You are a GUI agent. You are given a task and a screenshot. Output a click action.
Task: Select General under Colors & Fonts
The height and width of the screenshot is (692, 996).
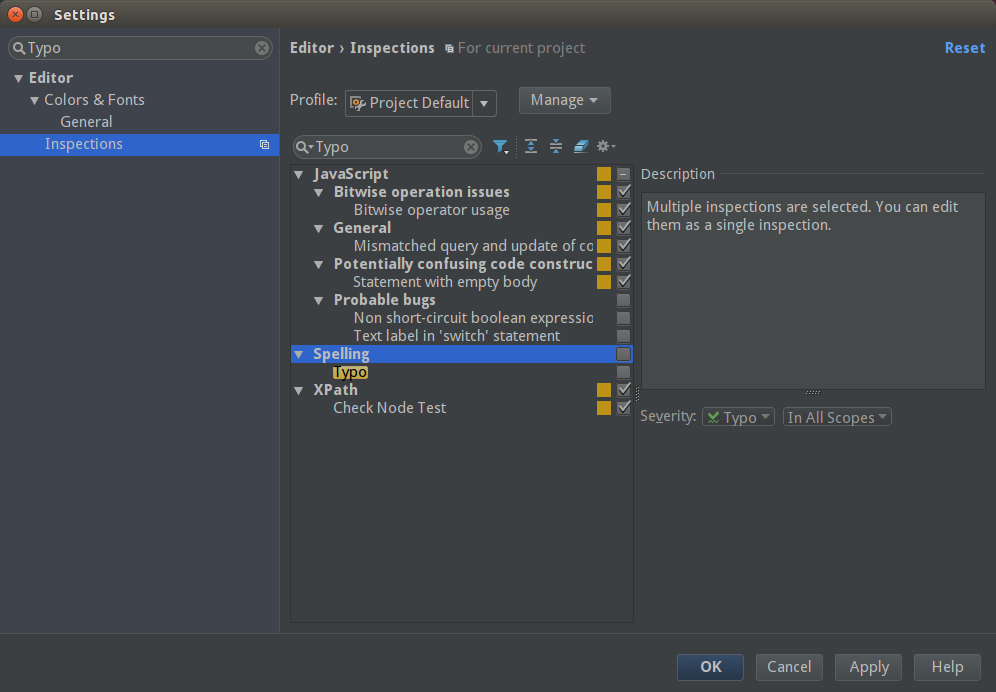86,122
